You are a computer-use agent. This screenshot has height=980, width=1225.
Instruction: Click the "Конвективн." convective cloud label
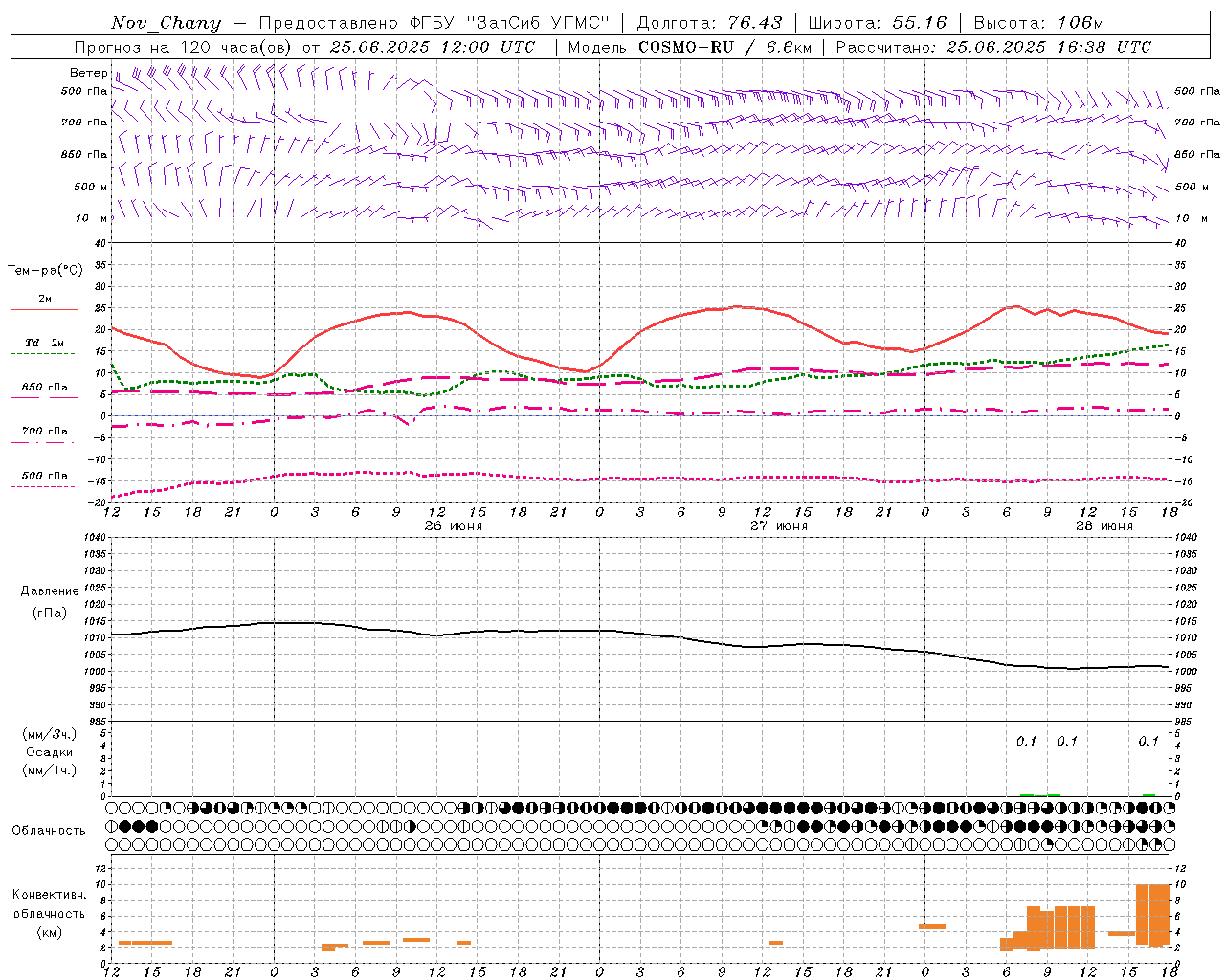50,894
